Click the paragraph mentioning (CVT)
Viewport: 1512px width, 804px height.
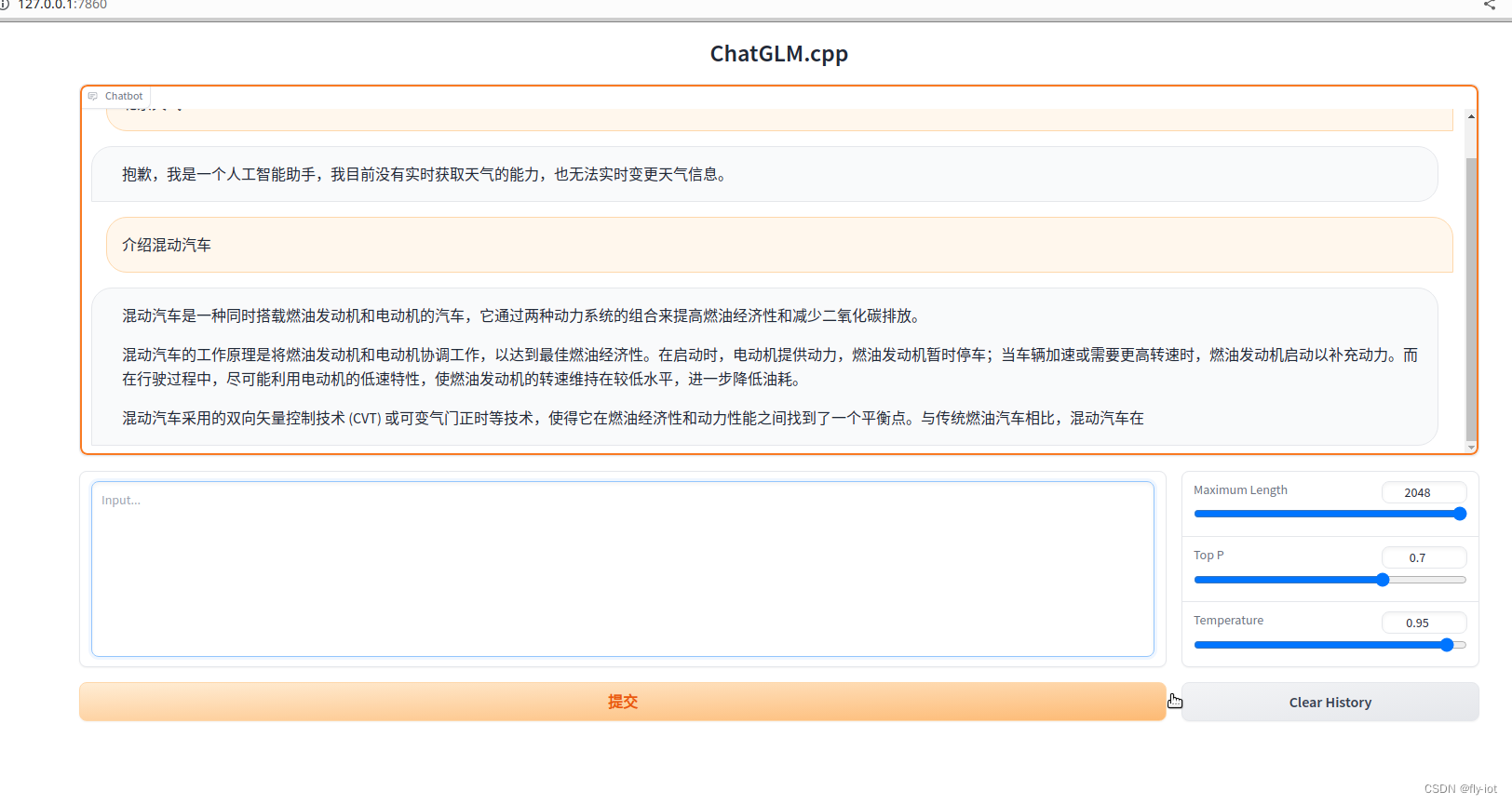click(x=633, y=419)
